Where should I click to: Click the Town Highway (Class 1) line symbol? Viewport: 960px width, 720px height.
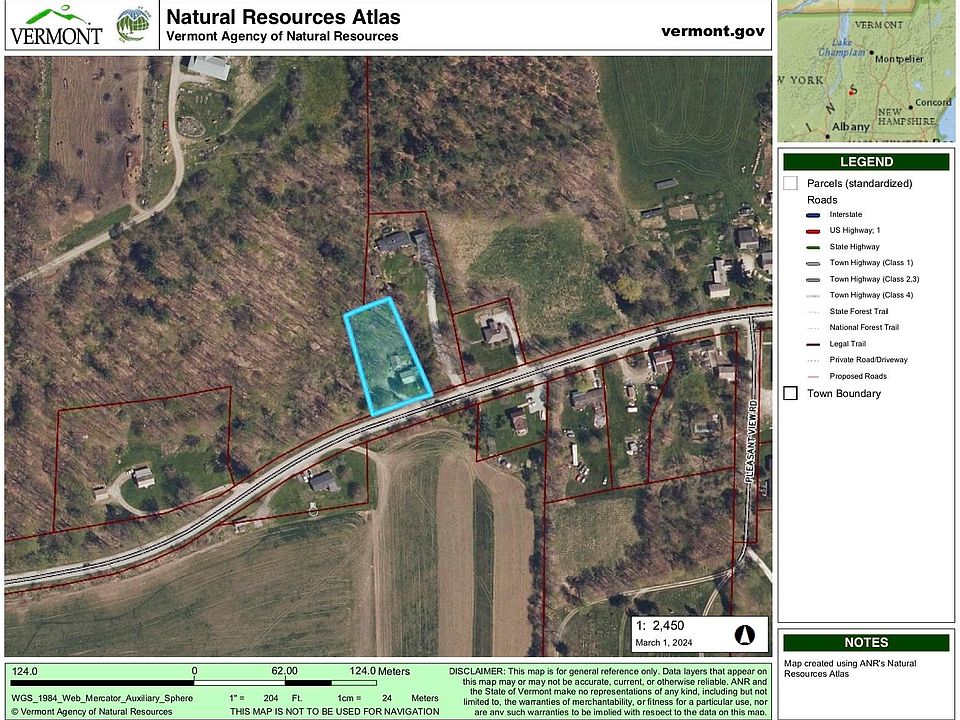pos(813,263)
